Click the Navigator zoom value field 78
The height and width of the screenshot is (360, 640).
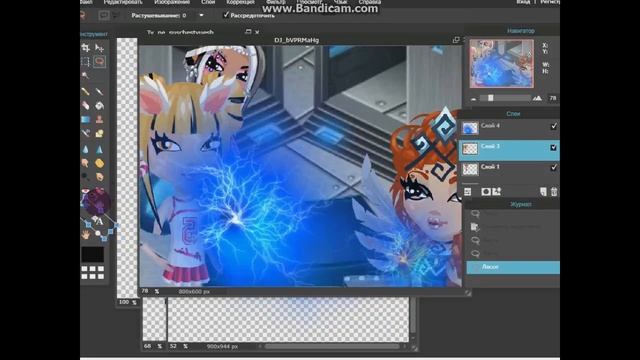click(553, 98)
